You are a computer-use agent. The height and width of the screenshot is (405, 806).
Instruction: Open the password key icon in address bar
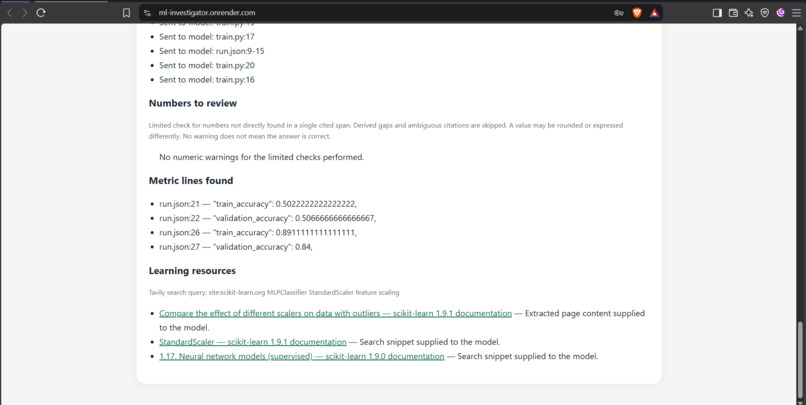click(x=619, y=13)
